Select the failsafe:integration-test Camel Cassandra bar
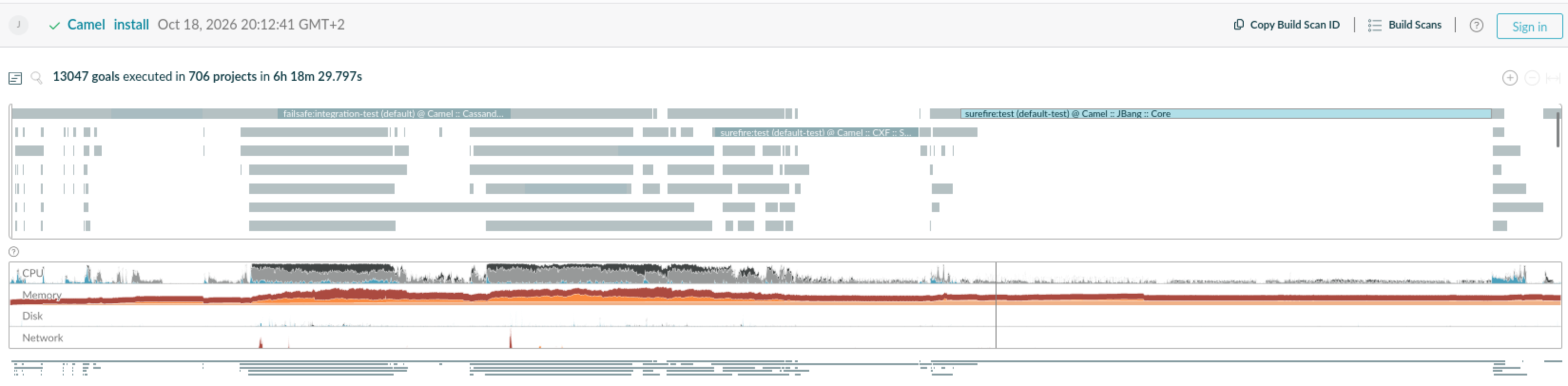This screenshot has height=386, width=1568. click(x=394, y=114)
